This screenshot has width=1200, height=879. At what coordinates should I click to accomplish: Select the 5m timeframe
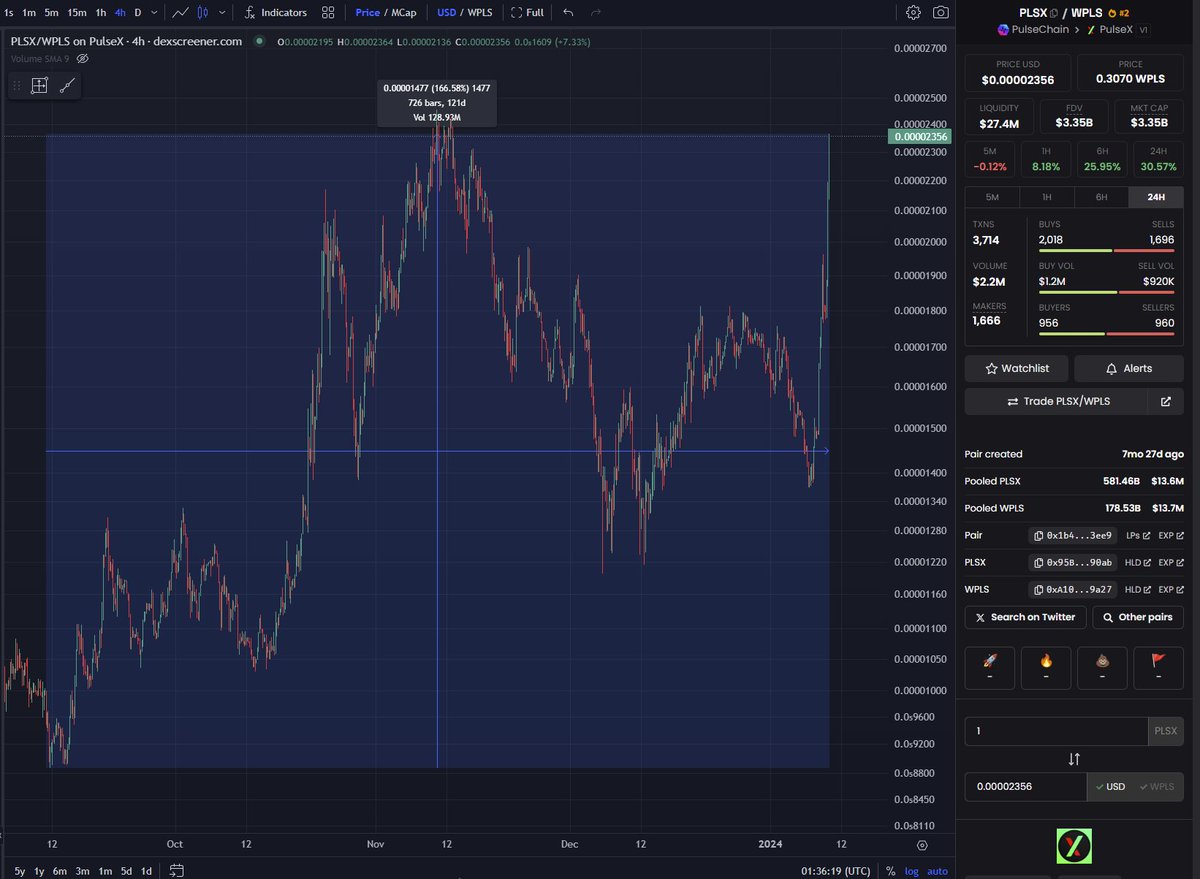51,13
